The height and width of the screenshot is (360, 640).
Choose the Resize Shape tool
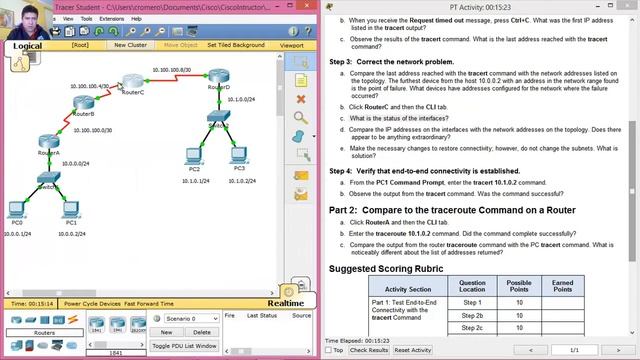coord(303,155)
